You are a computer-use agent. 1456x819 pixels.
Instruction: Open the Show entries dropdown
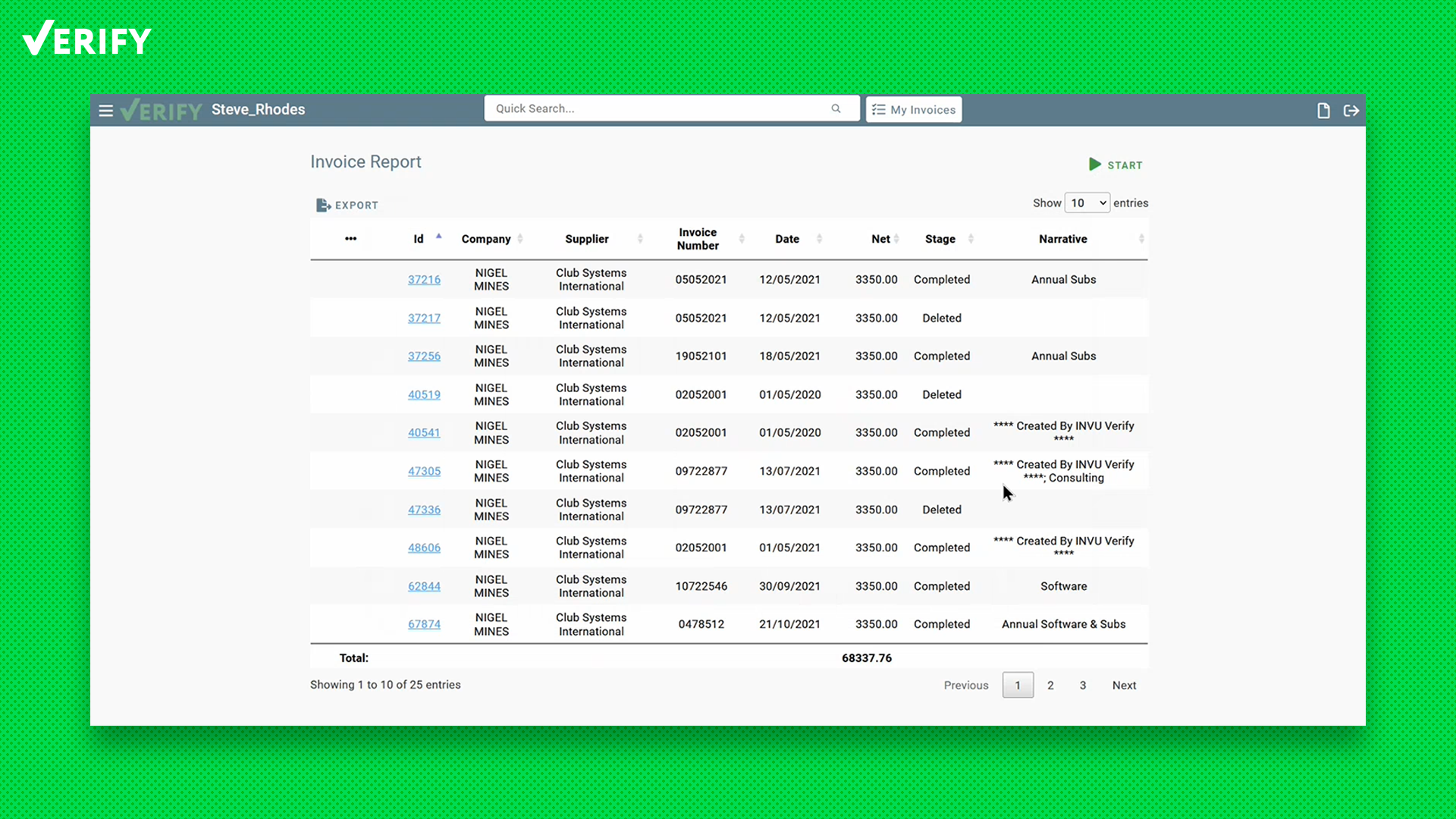[x=1087, y=202]
